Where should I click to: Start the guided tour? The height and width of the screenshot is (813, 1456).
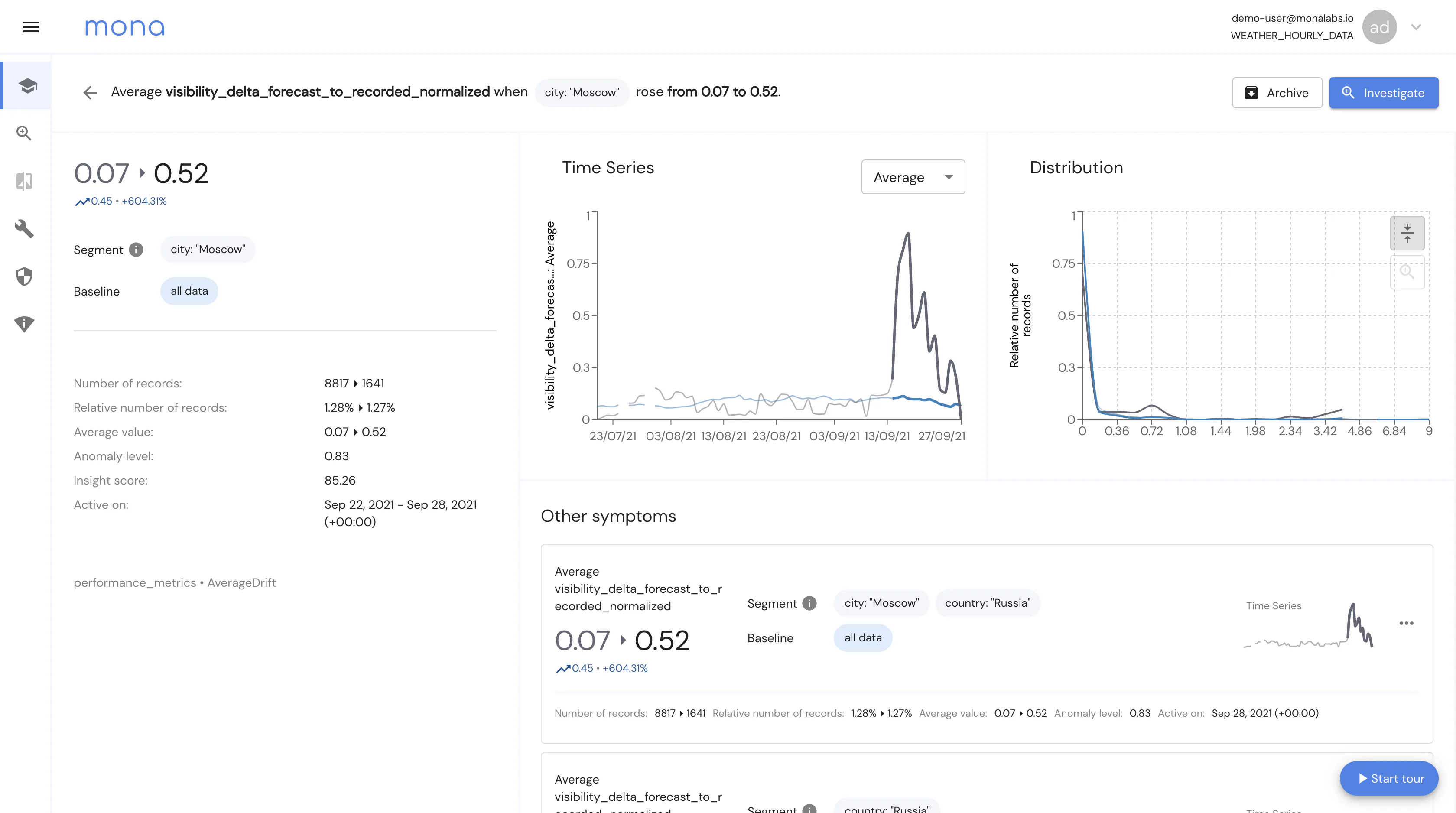coord(1389,778)
